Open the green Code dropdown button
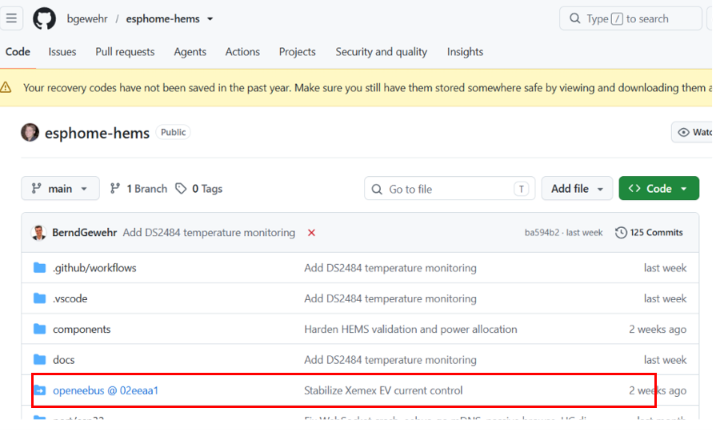This screenshot has height=430, width=713. point(659,188)
